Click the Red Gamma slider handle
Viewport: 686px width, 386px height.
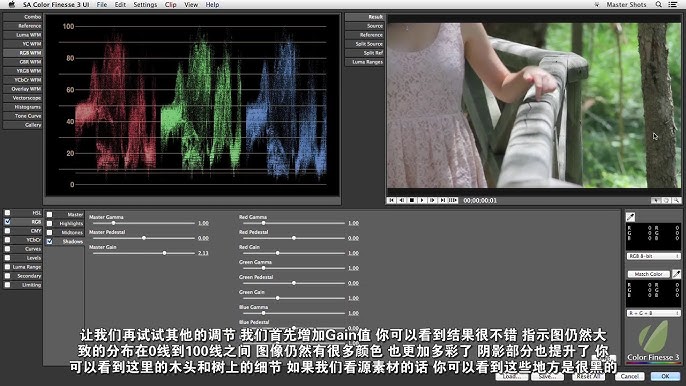click(x=263, y=223)
